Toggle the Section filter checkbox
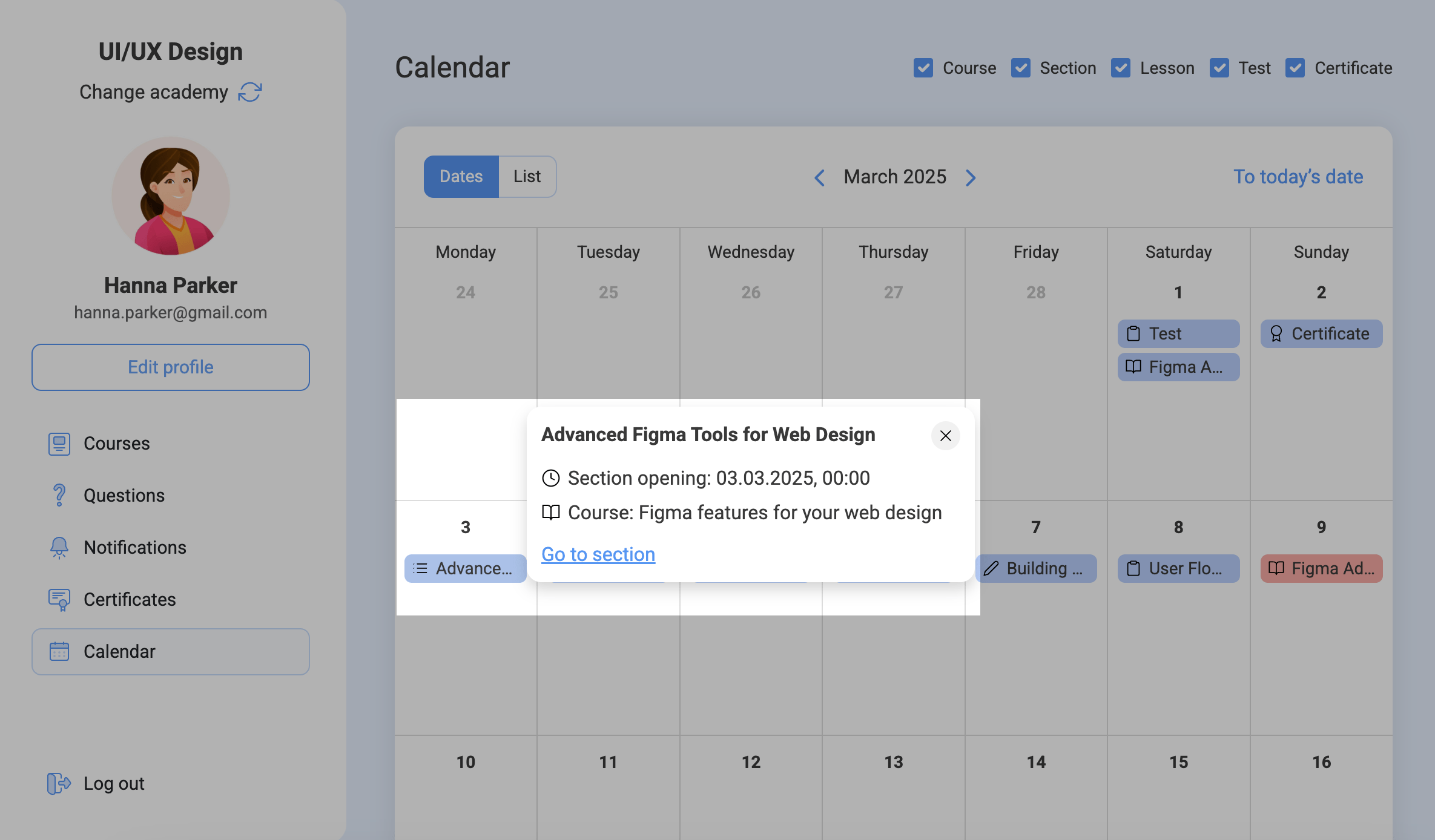This screenshot has width=1435, height=840. (x=1021, y=68)
